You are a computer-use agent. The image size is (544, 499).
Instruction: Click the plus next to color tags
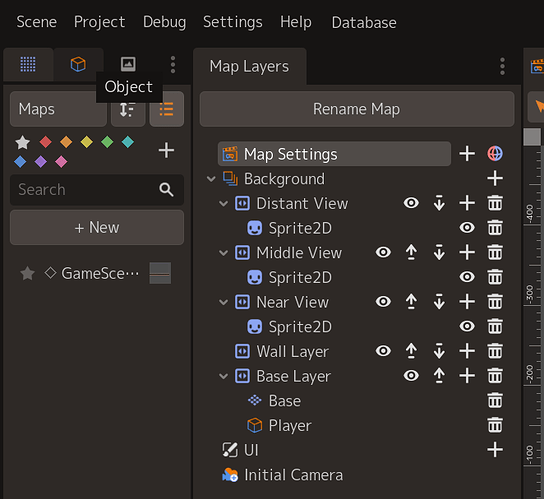tap(166, 150)
